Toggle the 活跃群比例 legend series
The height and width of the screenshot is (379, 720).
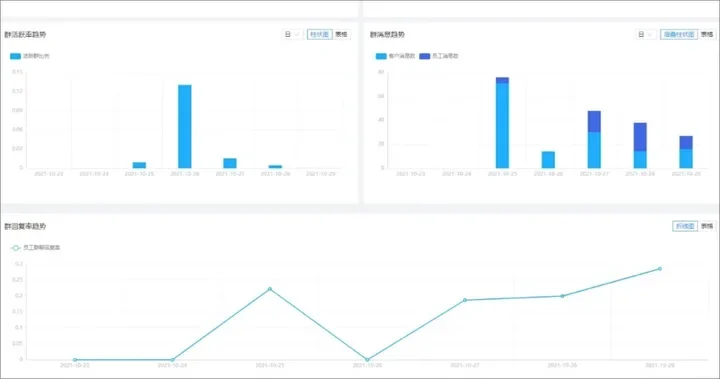pyautogui.click(x=29, y=56)
